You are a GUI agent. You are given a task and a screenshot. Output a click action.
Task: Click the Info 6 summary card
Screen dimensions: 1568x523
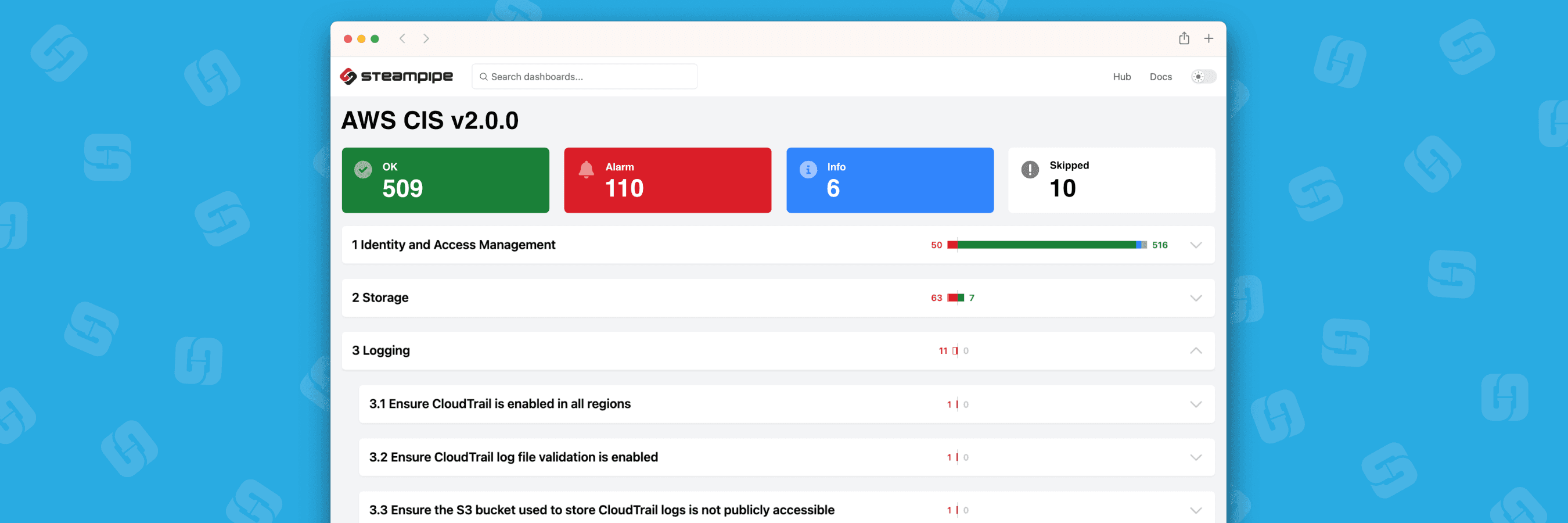pyautogui.click(x=890, y=180)
